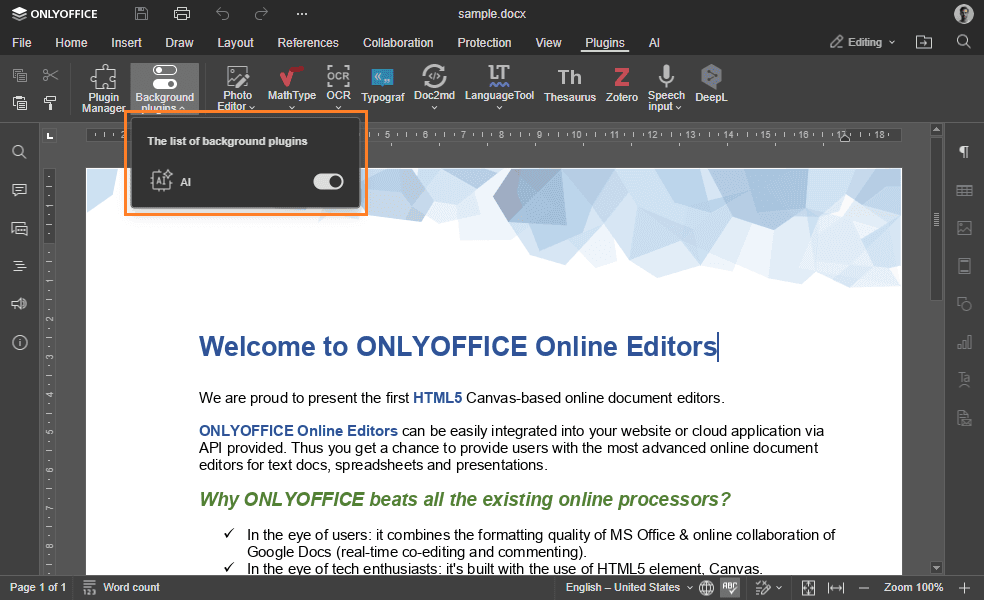Open chart settings in right sidebar

964,342
